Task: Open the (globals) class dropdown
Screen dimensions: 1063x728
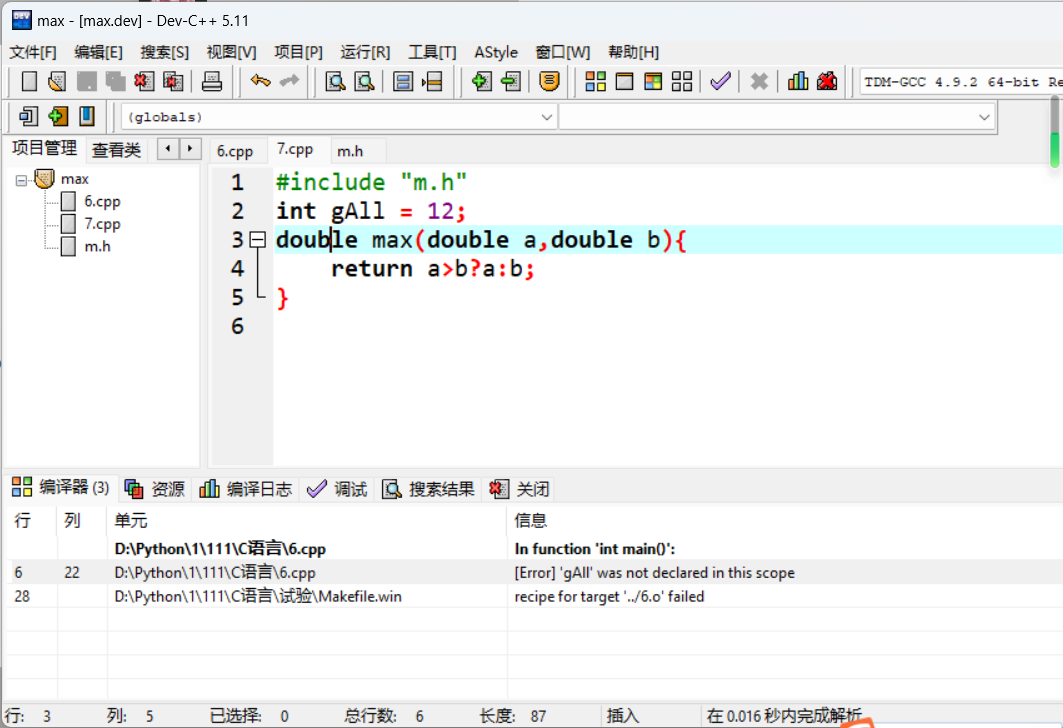Action: (x=338, y=117)
